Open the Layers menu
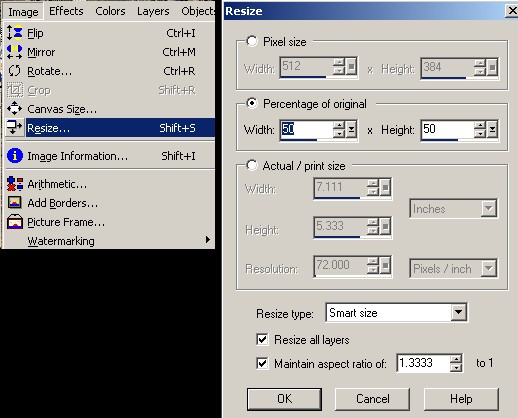This screenshot has height=418, width=518. (x=153, y=11)
